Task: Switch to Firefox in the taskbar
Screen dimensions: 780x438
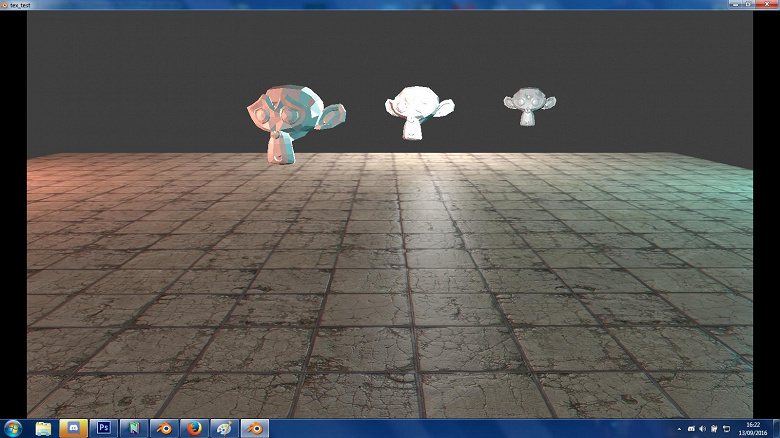Action: pos(195,429)
